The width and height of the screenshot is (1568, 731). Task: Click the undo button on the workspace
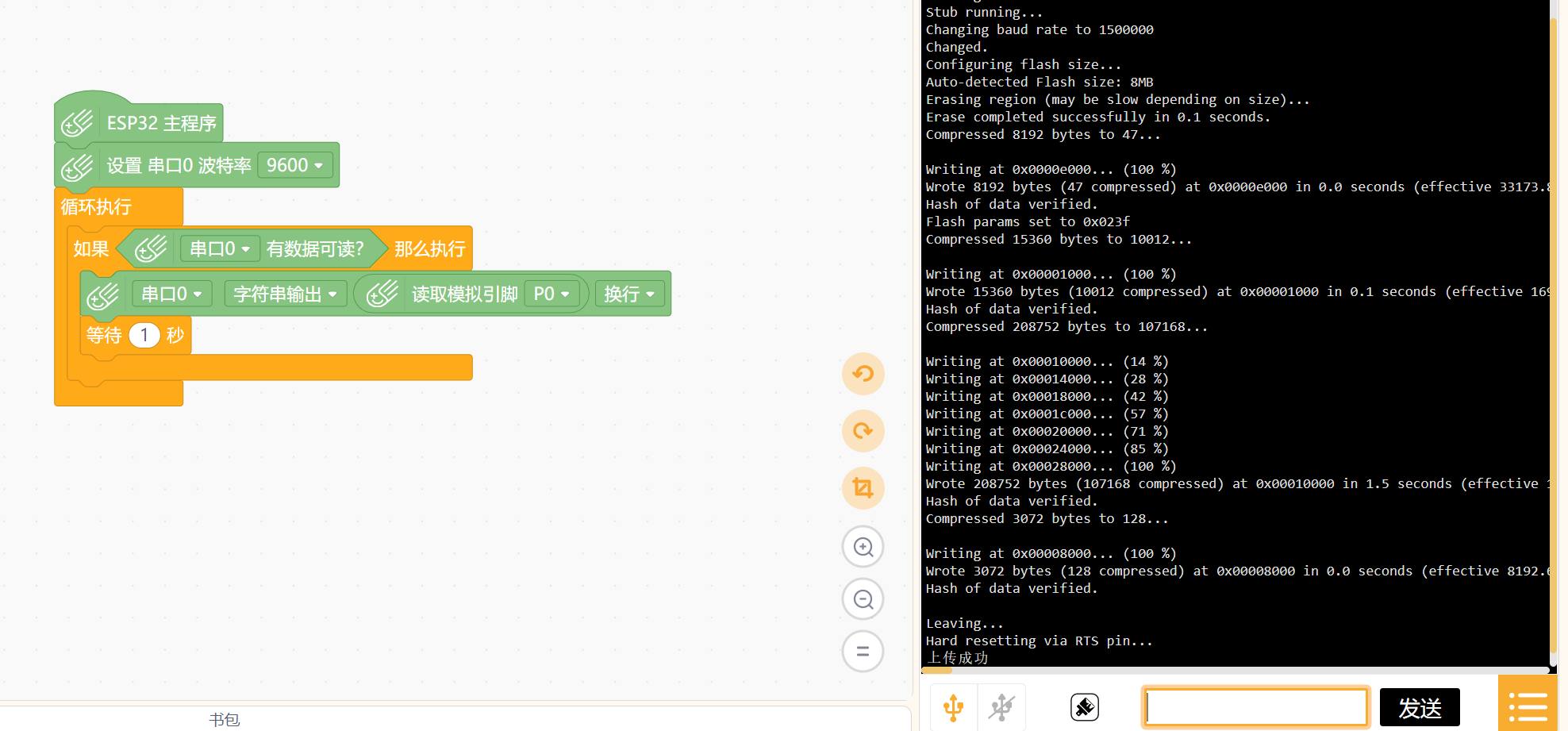(863, 374)
